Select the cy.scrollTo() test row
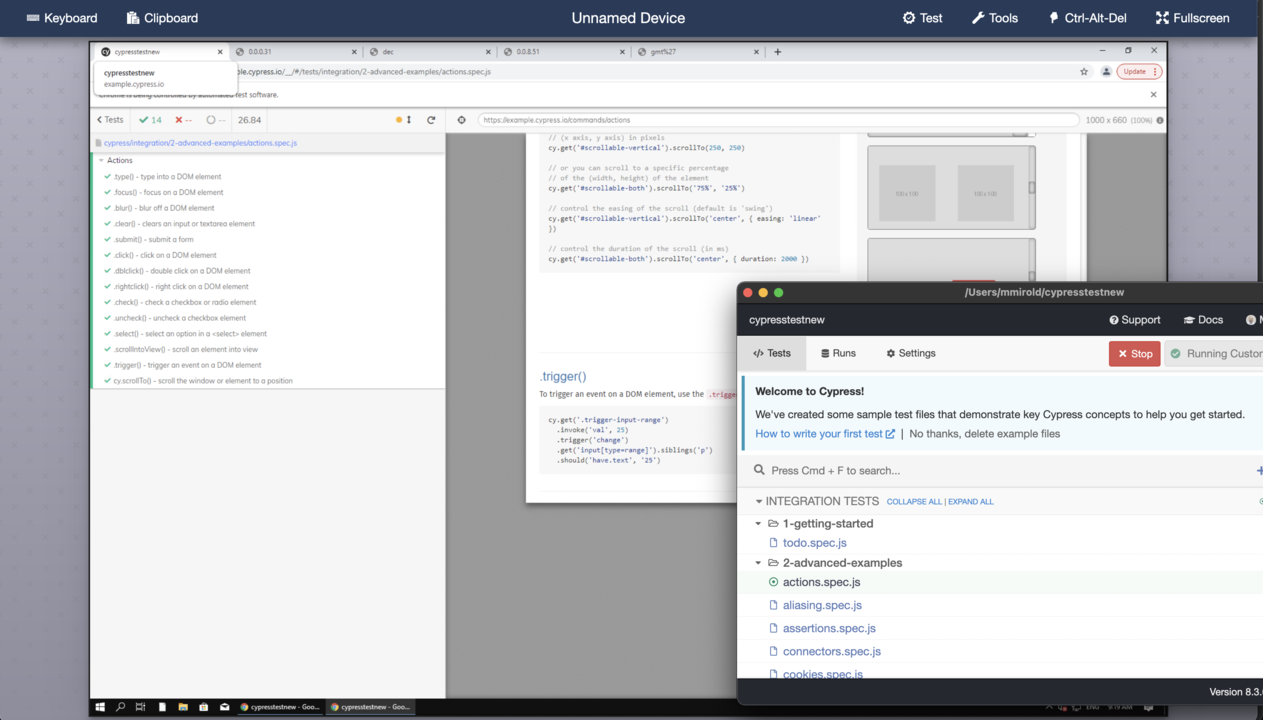1263x720 pixels. (268, 381)
